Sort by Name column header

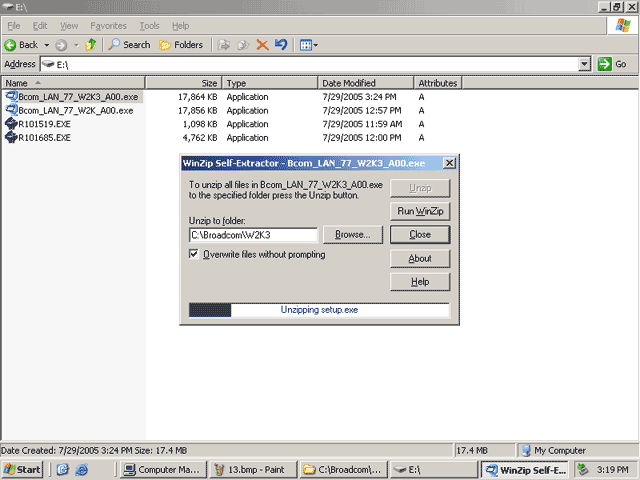click(x=73, y=83)
